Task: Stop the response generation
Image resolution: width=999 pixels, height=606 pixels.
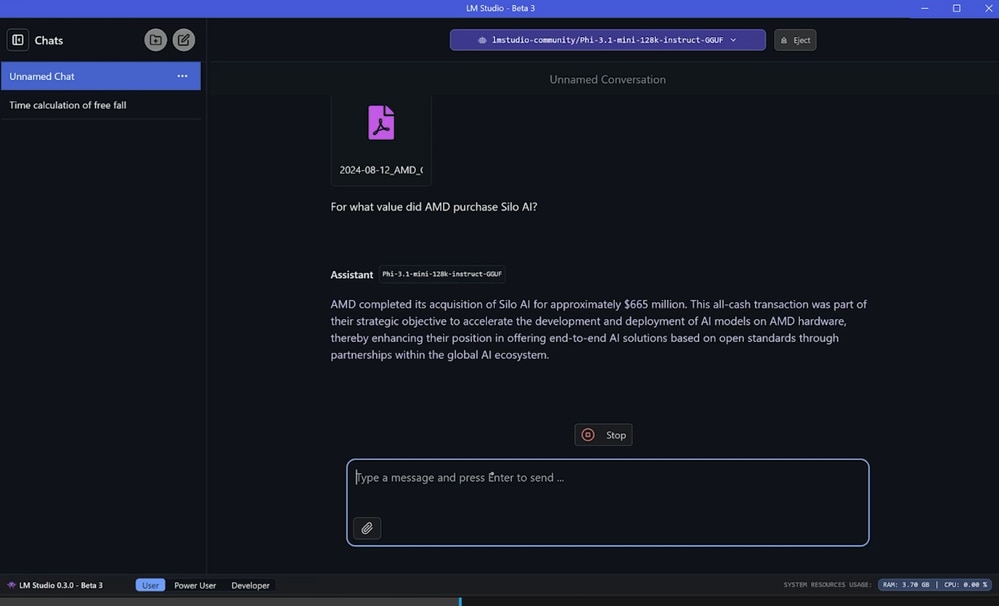Action: click(603, 435)
